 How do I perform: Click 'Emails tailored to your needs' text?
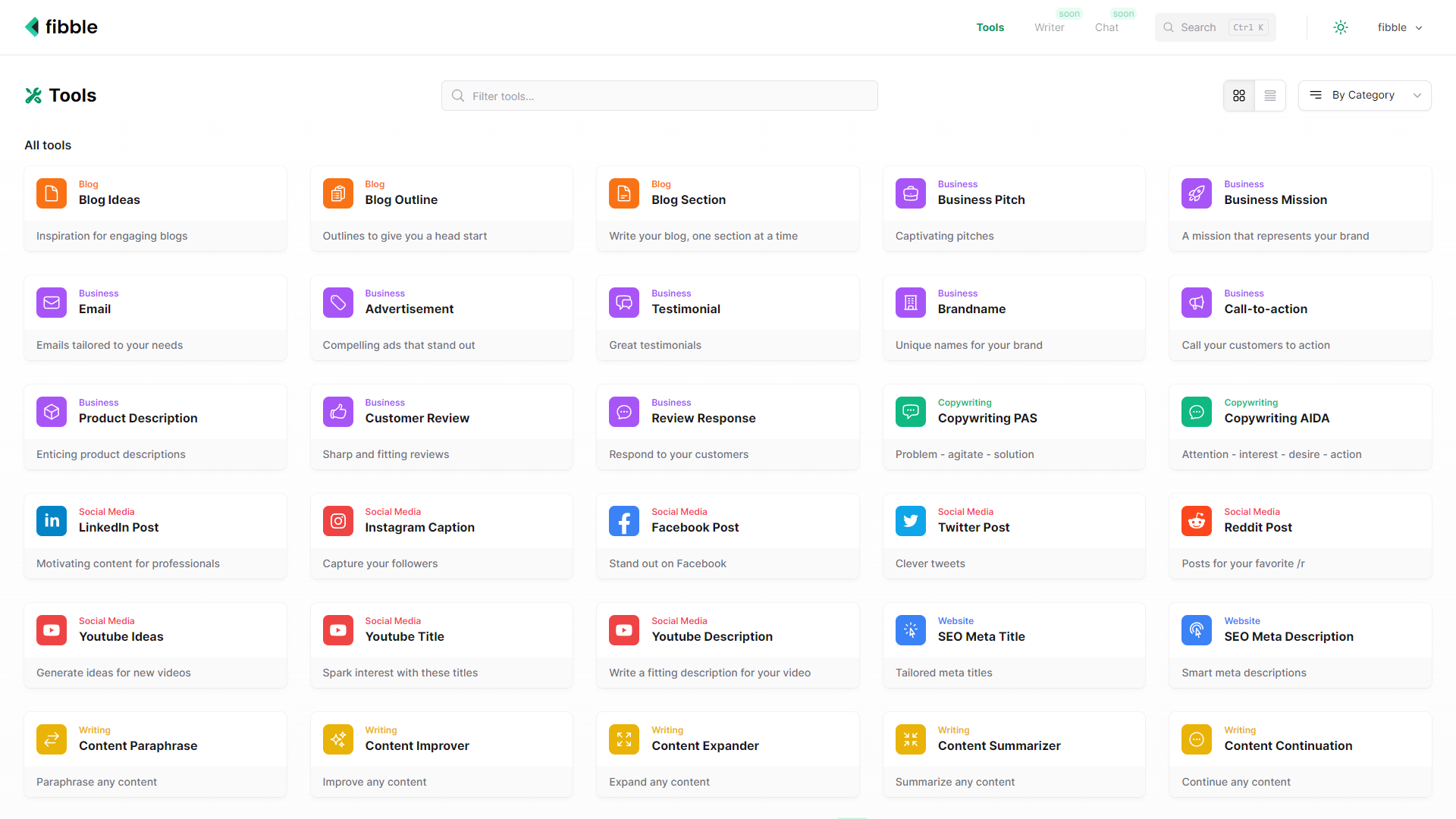click(110, 345)
